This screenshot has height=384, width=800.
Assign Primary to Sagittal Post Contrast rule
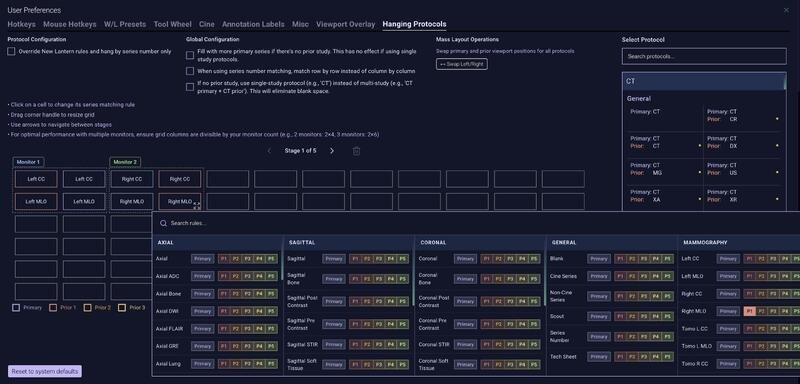coord(334,301)
